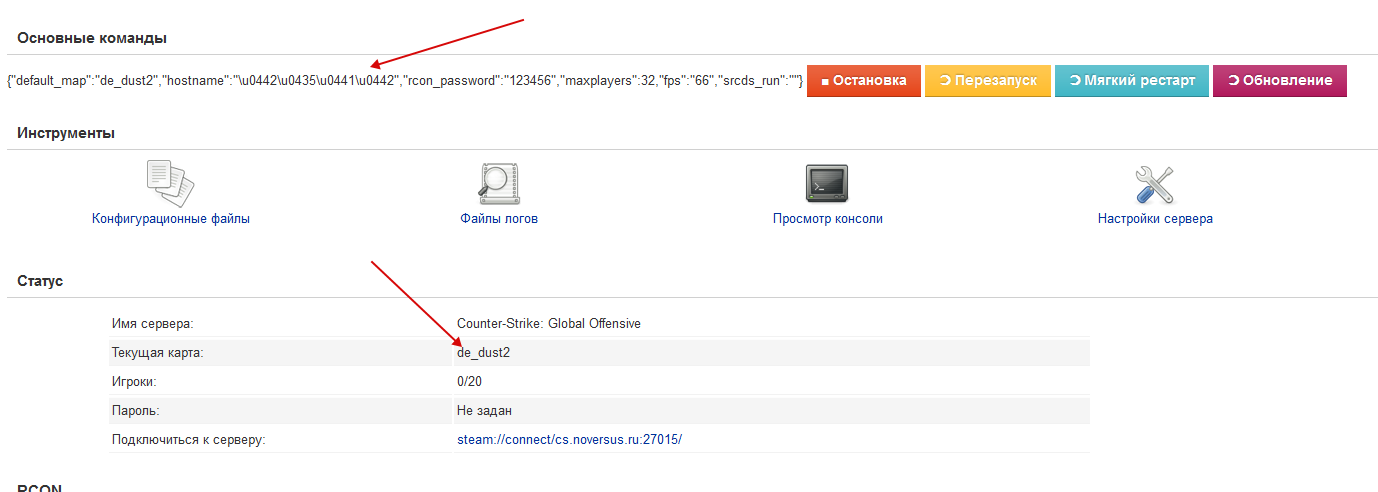Click the Настройки сервера wrench icon
Screen dimensions: 1378x492
1155,184
